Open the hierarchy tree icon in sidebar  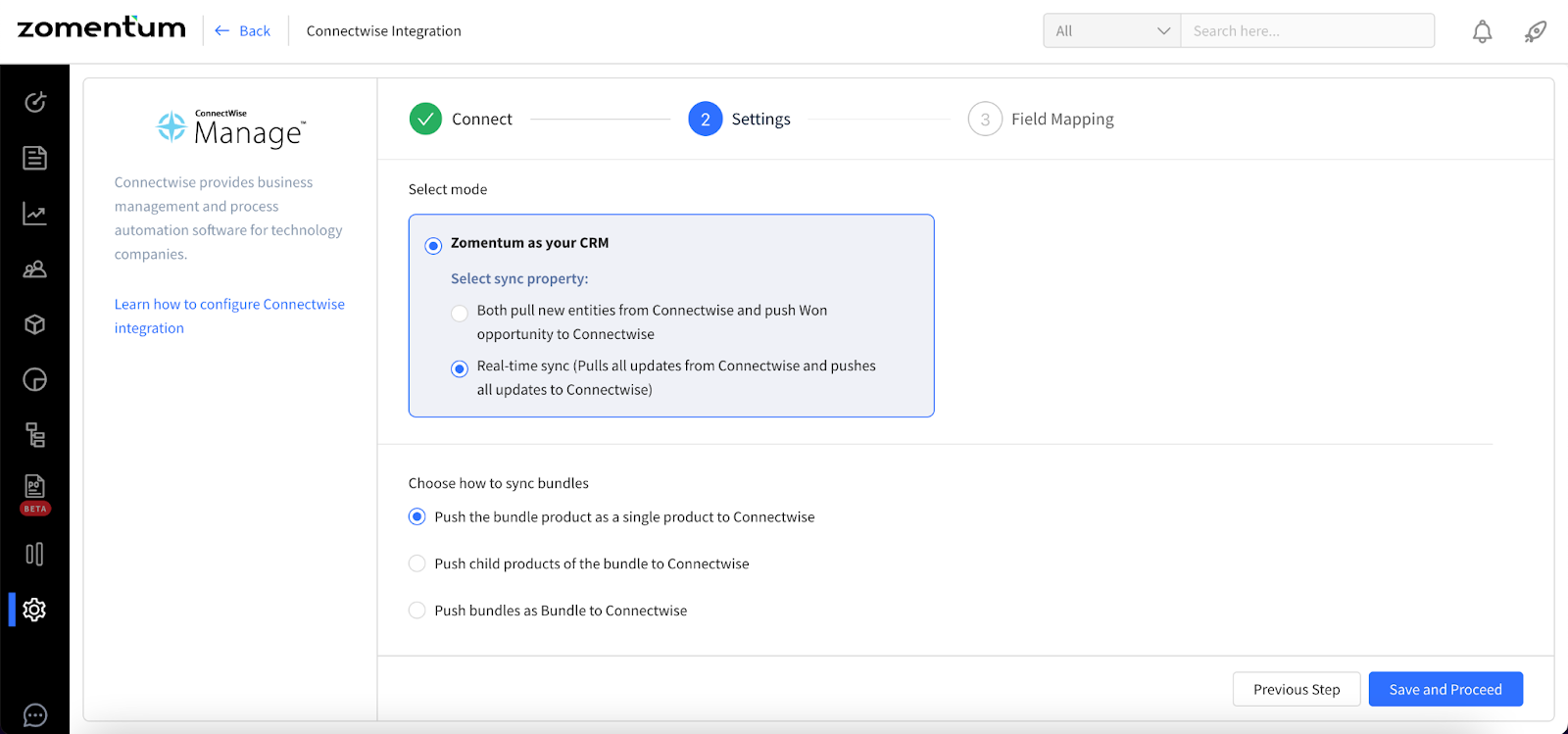click(35, 435)
